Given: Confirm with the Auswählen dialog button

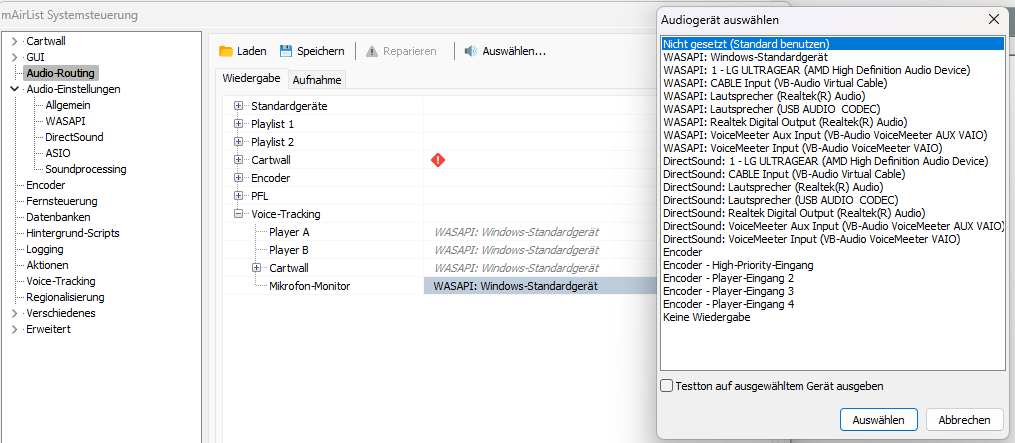Looking at the screenshot, I should (878, 420).
